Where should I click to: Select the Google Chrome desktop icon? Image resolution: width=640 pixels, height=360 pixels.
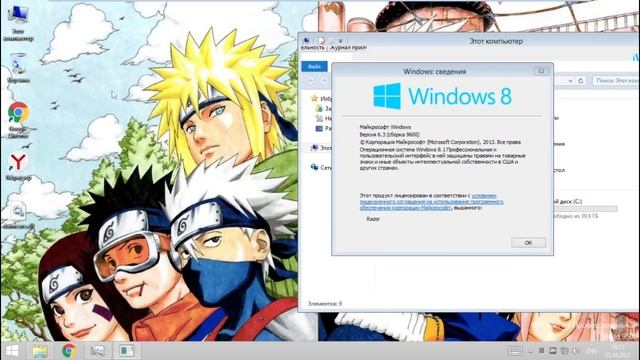point(18,120)
